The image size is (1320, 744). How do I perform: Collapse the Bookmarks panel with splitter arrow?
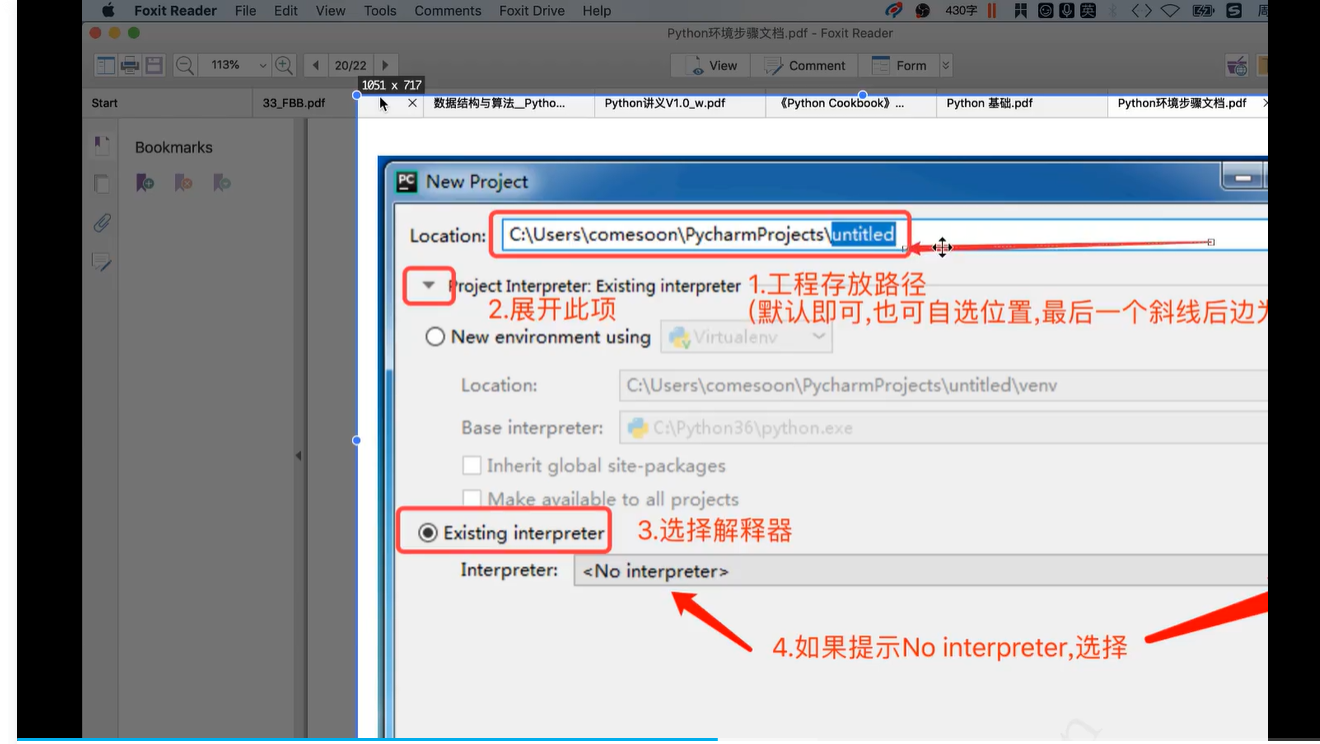pos(298,456)
